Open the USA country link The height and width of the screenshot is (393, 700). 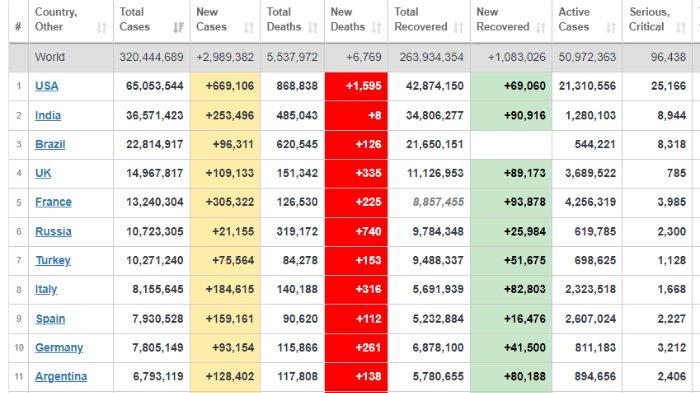pos(46,86)
